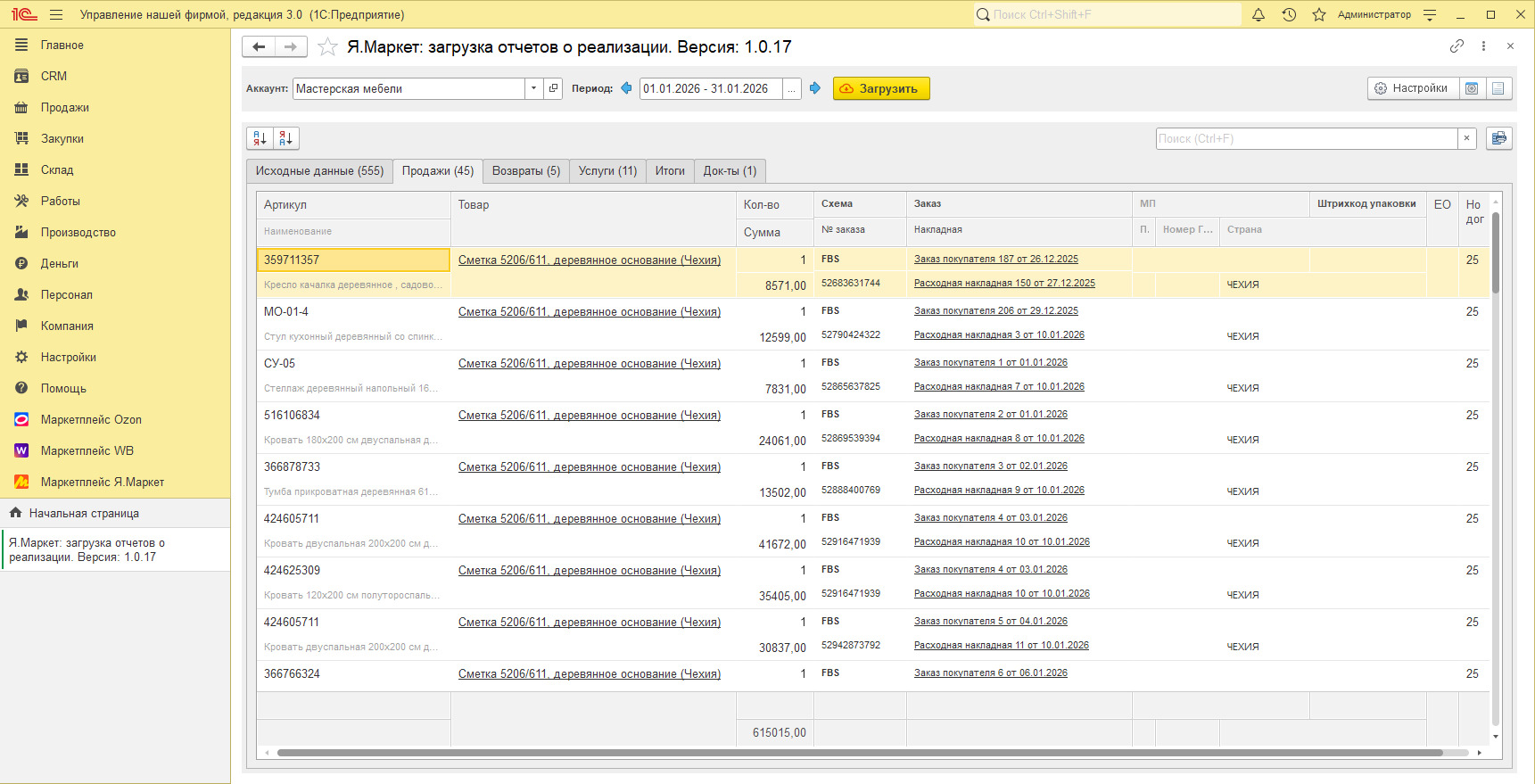The height and width of the screenshot is (784, 1535).
Task: Shift period back with left arrow
Action: pyautogui.click(x=626, y=88)
